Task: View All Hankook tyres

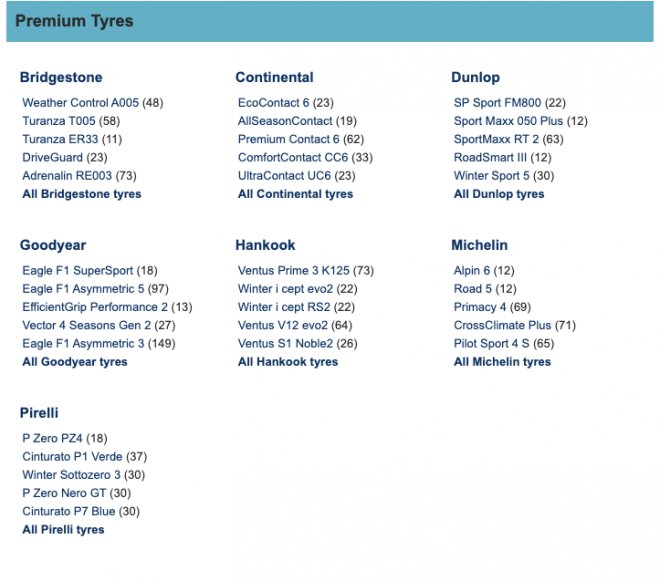Action: (288, 362)
